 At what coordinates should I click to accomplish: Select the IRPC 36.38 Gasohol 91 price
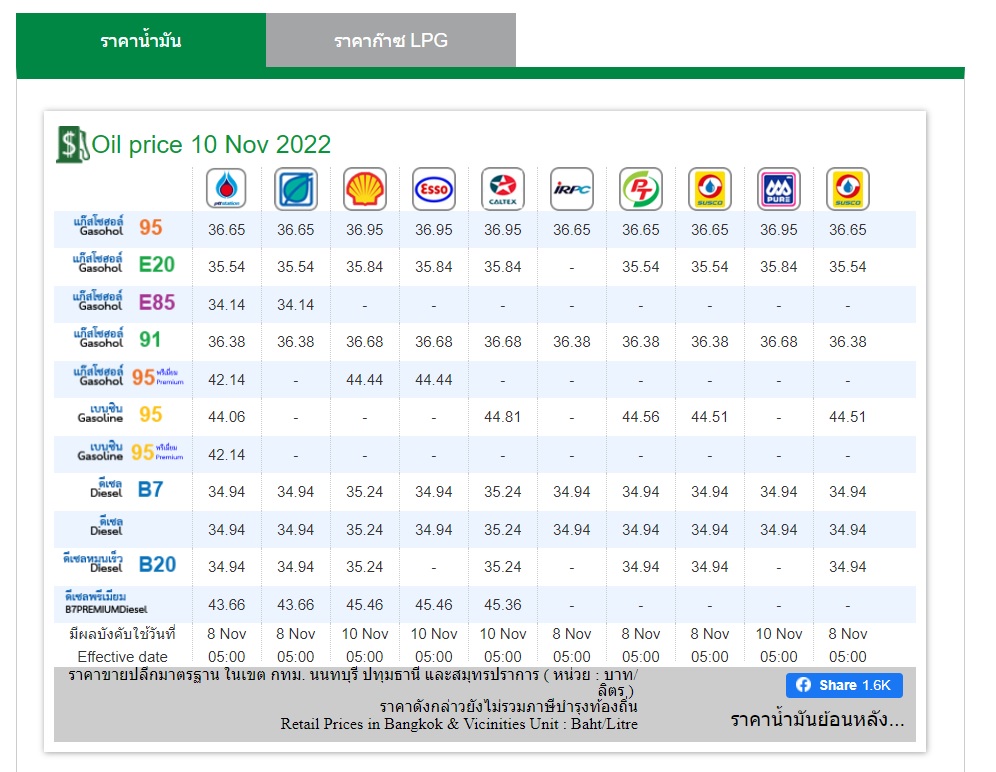coord(572,342)
